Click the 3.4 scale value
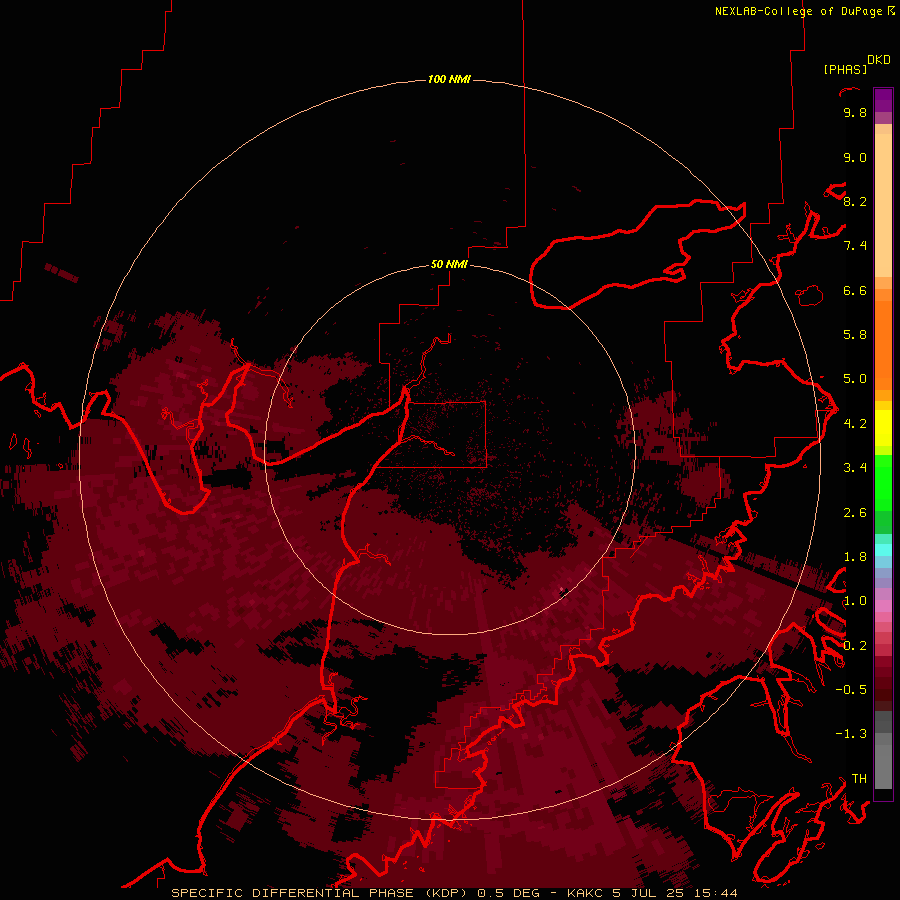Screen dimensions: 900x900 point(855,468)
